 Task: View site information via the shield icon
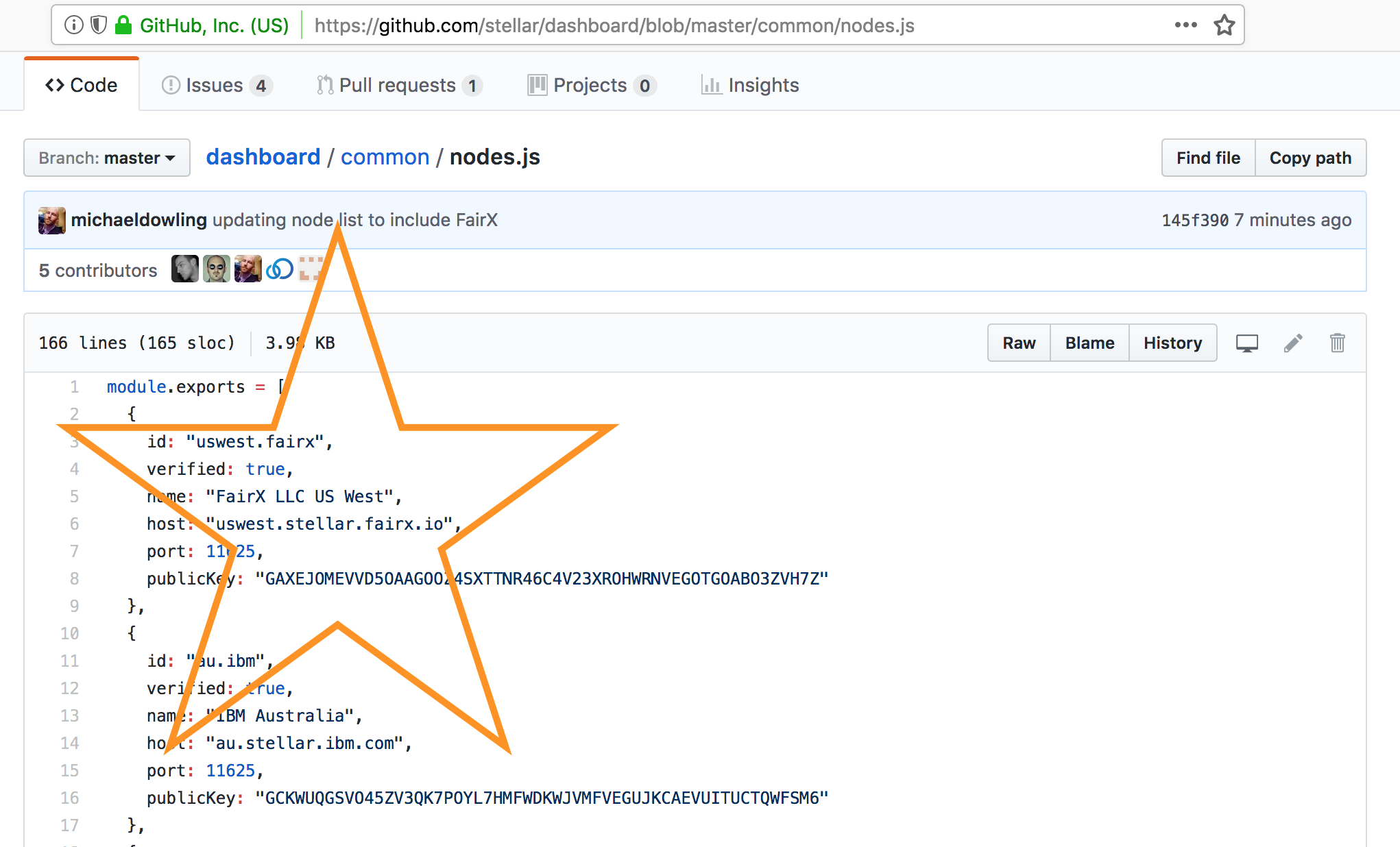point(99,23)
